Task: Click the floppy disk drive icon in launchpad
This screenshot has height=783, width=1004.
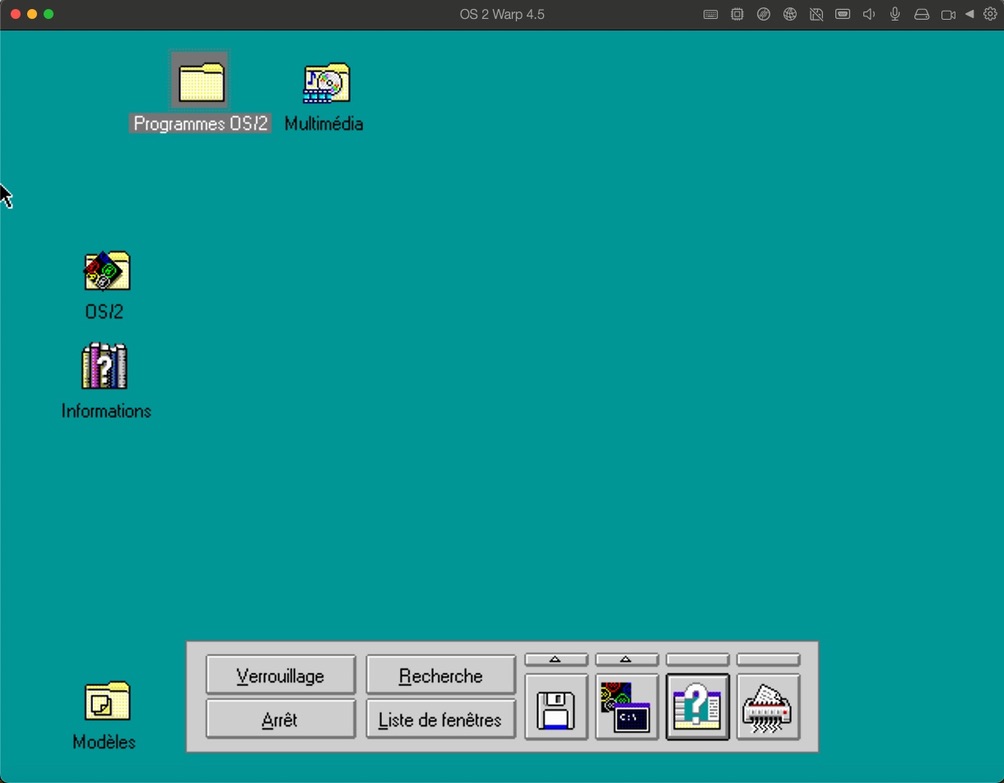Action: tap(556, 708)
